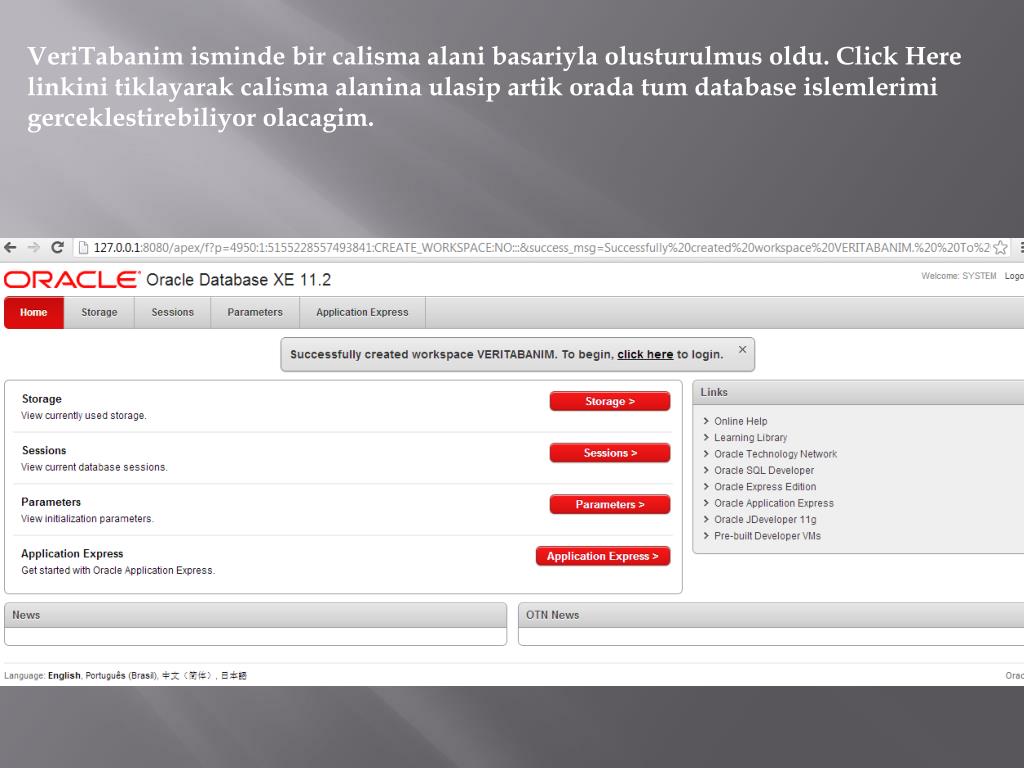Click the OTN News panel header
Viewport: 1024px width, 768px height.
click(x=771, y=615)
